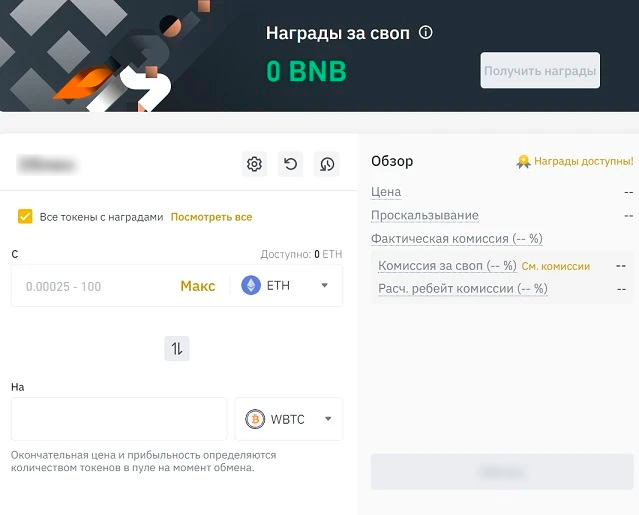Click the blurred tab title beside gear icon

coord(47,165)
